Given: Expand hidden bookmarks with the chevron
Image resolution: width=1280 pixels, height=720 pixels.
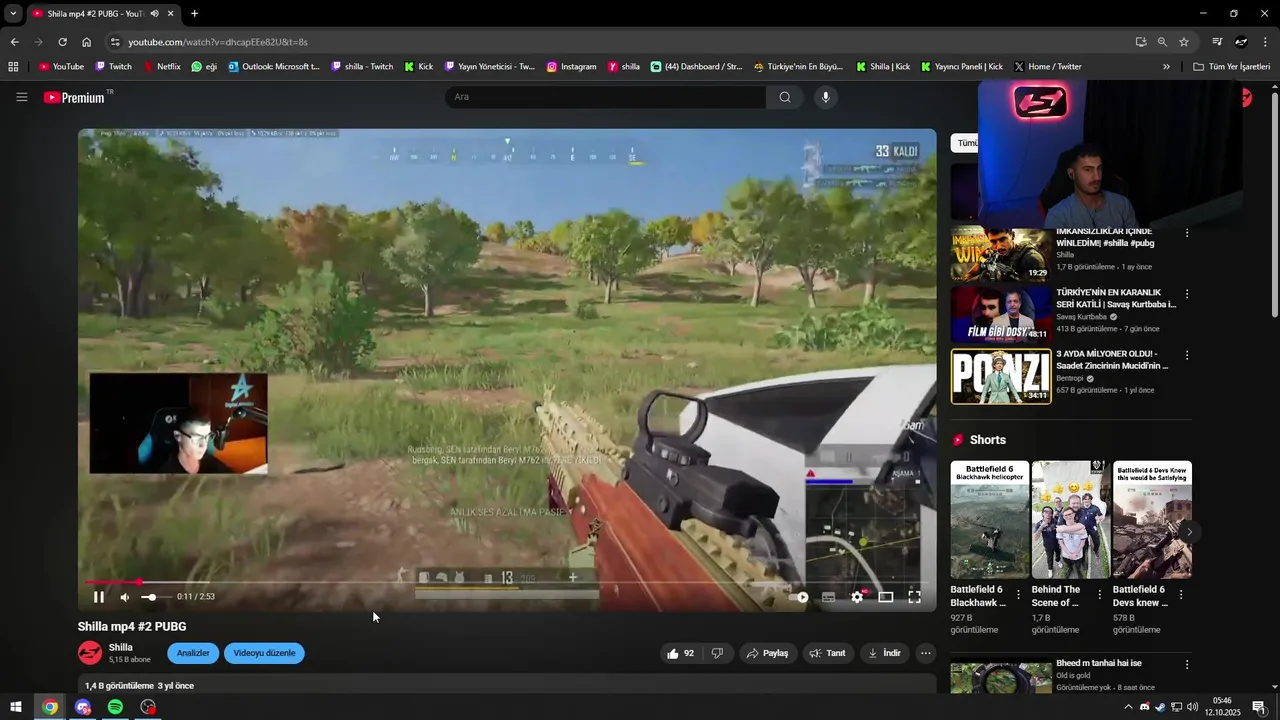Looking at the screenshot, I should point(1166,67).
